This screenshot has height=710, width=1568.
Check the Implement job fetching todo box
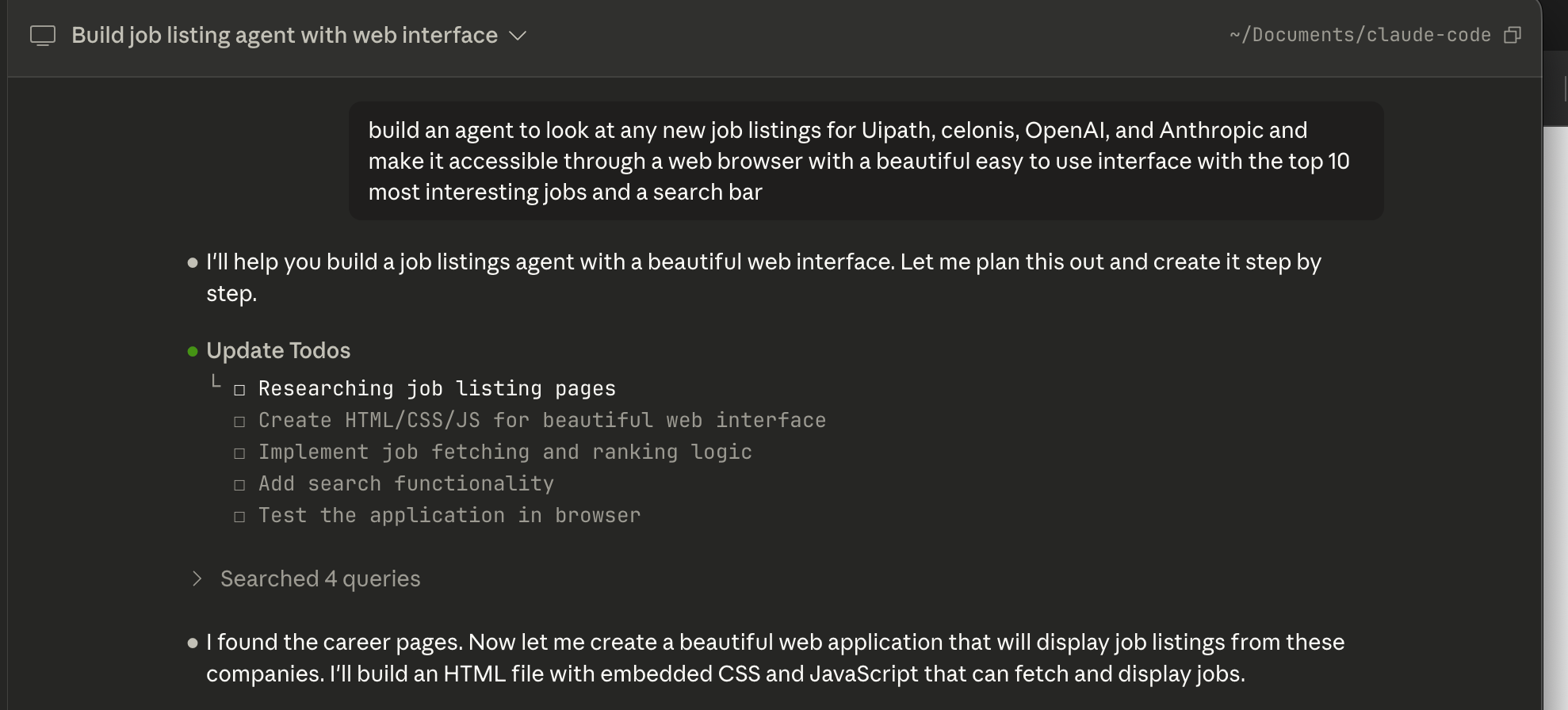pyautogui.click(x=239, y=453)
